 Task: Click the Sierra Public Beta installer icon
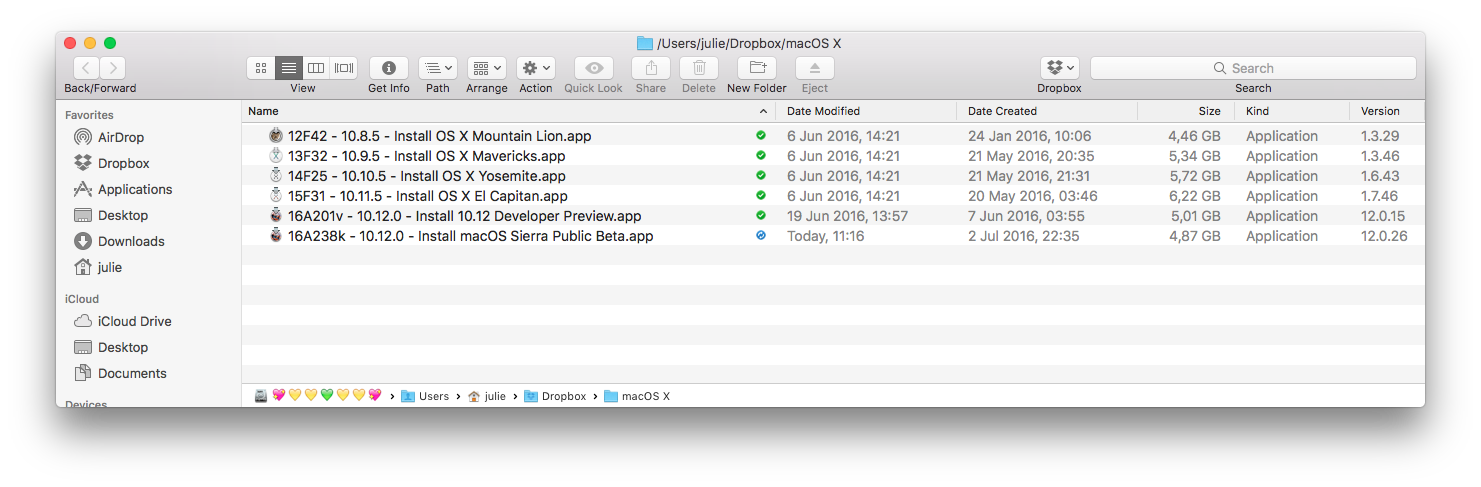[276, 235]
